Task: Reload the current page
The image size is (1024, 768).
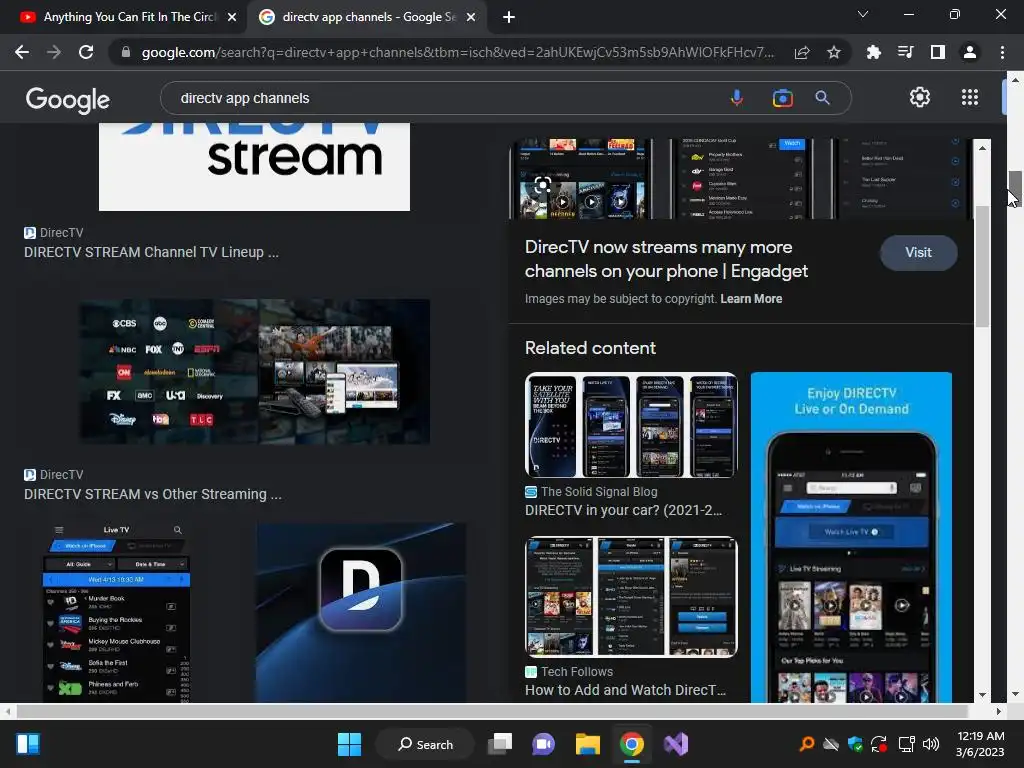Action: coord(86,52)
